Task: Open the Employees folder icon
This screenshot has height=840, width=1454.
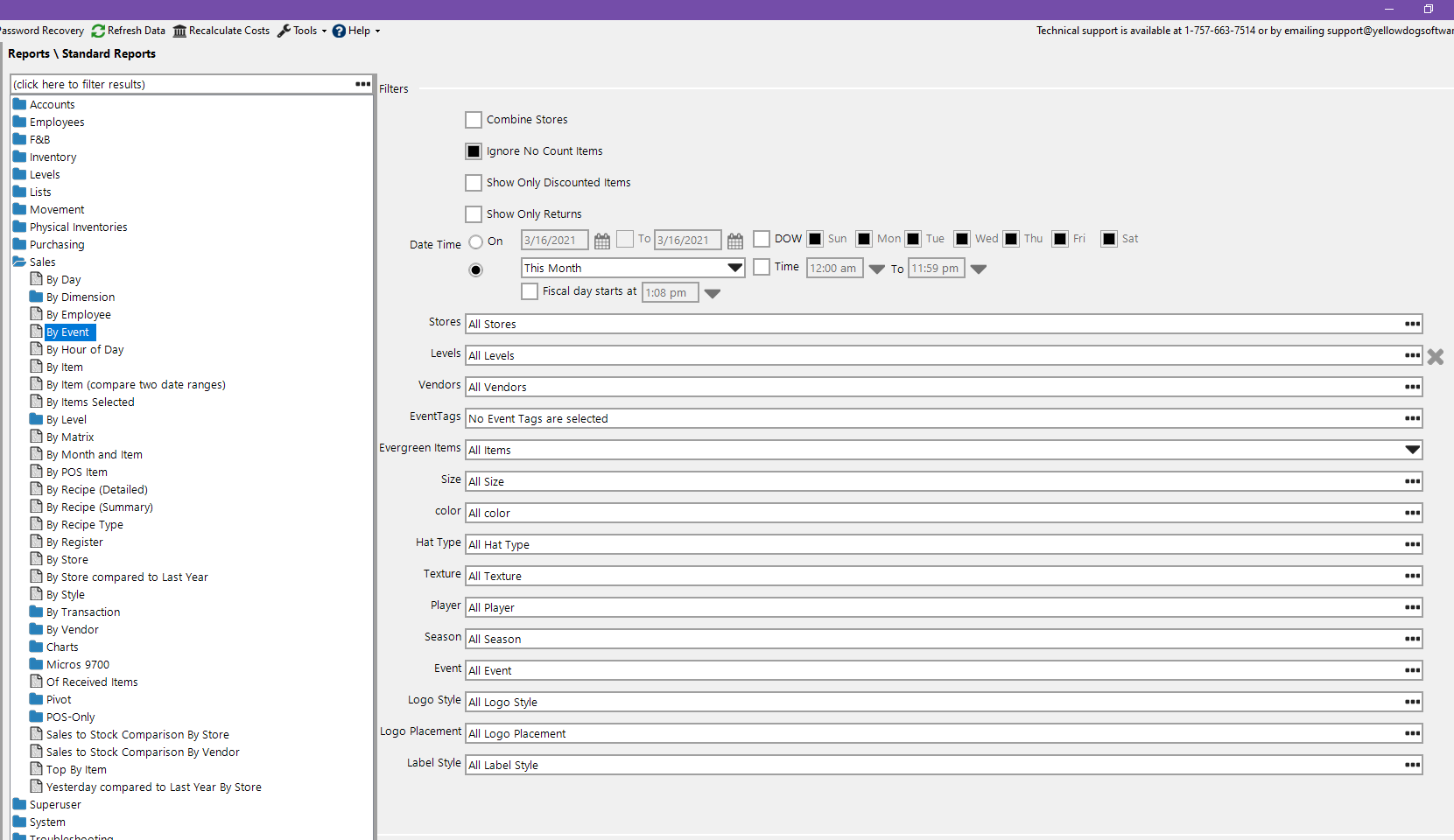Action: [x=19, y=122]
